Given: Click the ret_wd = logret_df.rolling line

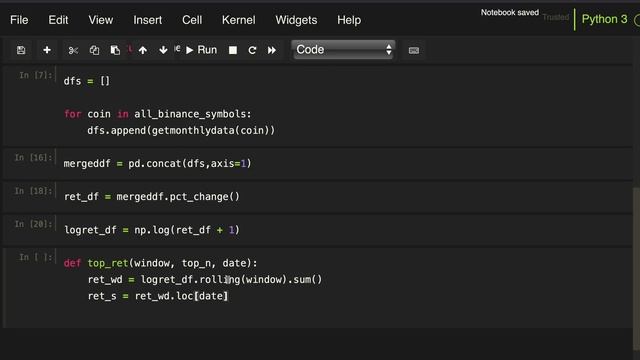Looking at the screenshot, I should [204, 280].
